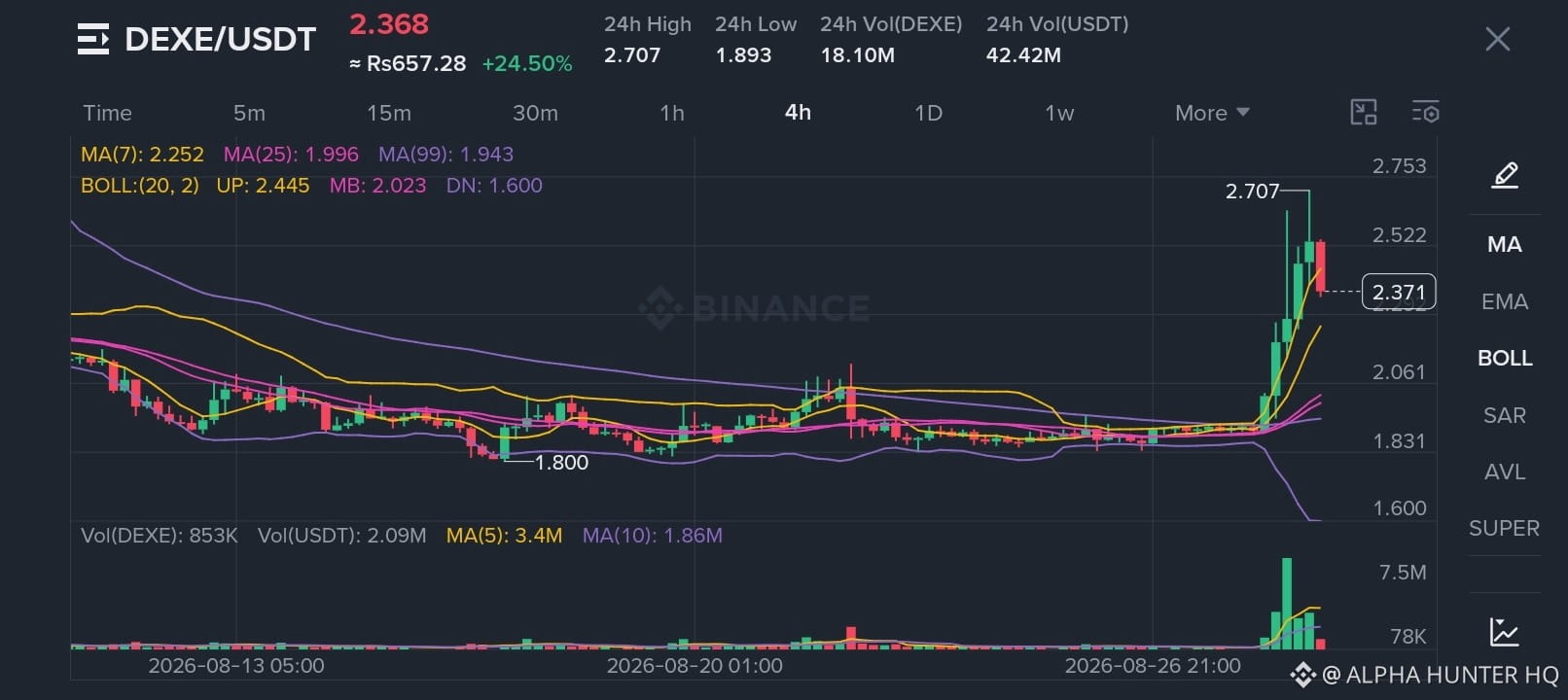
Task: Switch to 30m timeframe
Action: 535,113
